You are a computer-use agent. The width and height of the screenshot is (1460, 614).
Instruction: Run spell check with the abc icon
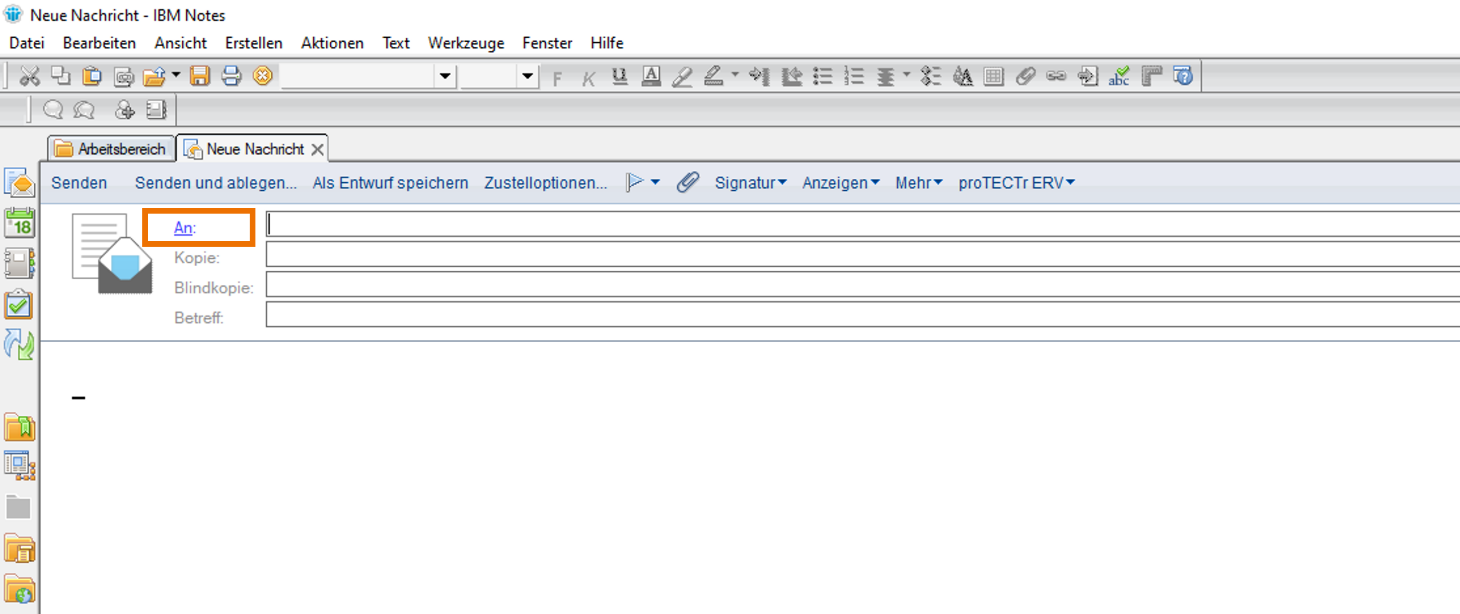click(x=1119, y=76)
